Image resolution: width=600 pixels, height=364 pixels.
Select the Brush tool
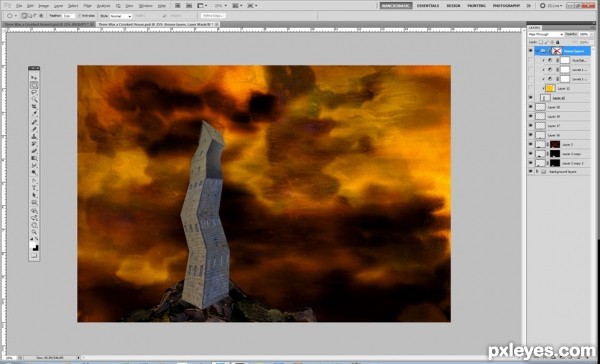pyautogui.click(x=34, y=129)
